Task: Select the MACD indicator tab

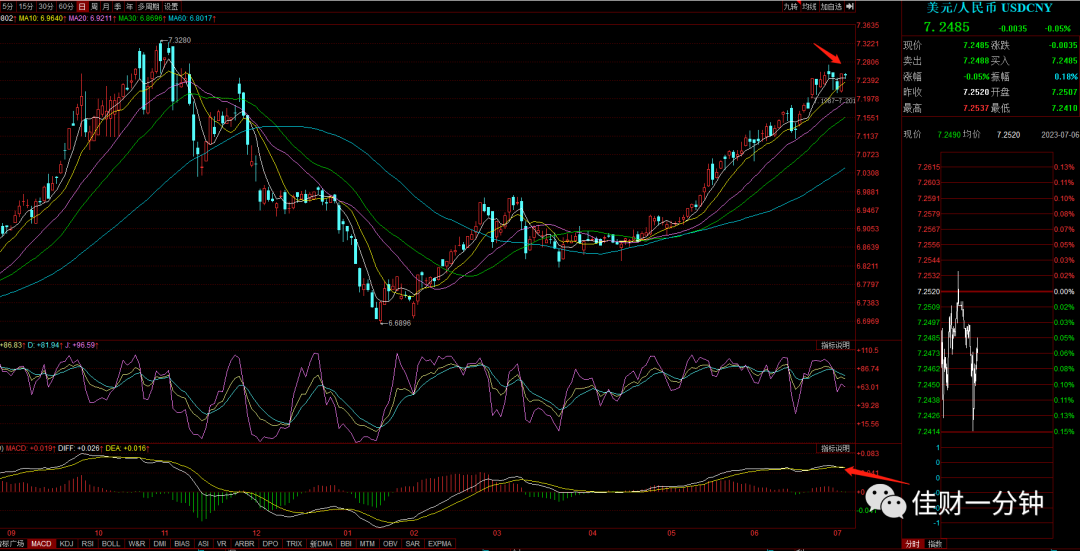Action: tap(41, 543)
